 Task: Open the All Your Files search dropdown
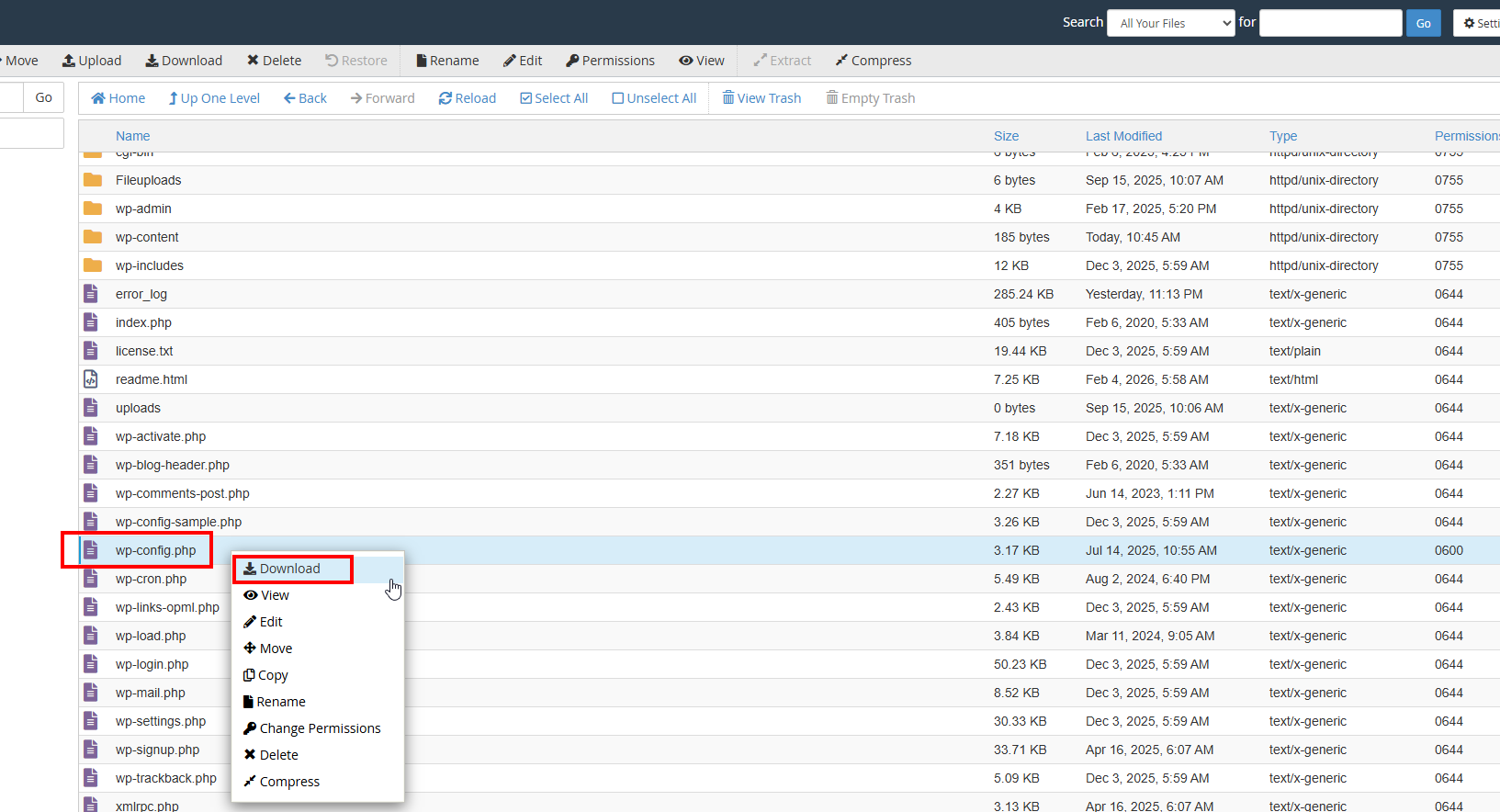[x=1171, y=23]
